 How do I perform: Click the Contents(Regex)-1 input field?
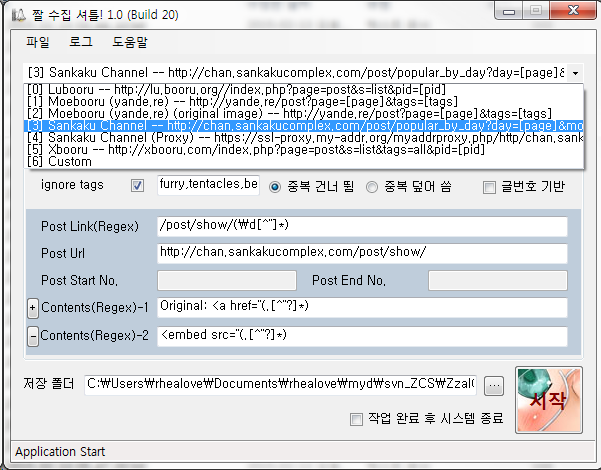point(362,307)
